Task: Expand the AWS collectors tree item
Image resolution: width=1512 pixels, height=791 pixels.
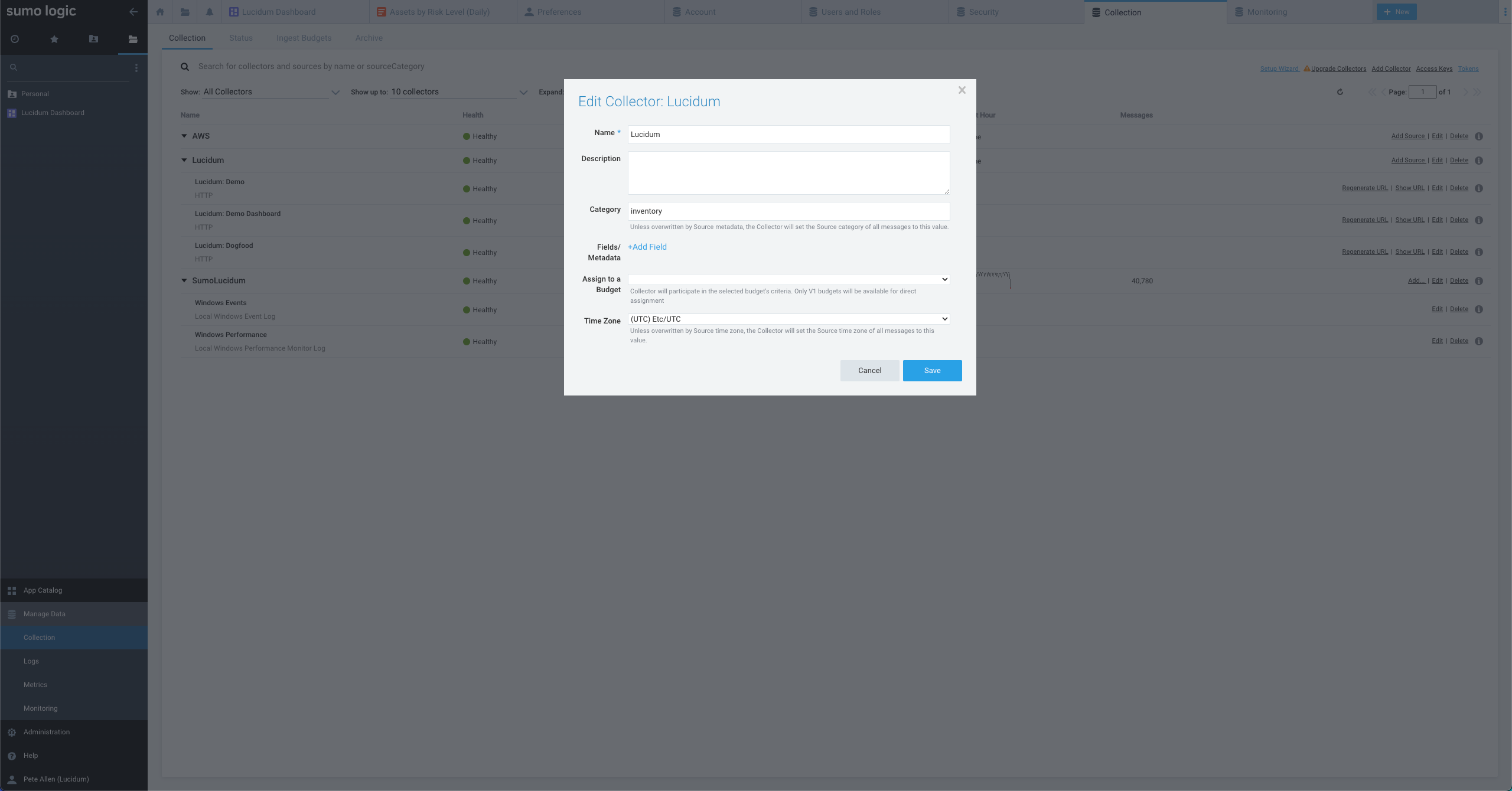Action: click(184, 136)
